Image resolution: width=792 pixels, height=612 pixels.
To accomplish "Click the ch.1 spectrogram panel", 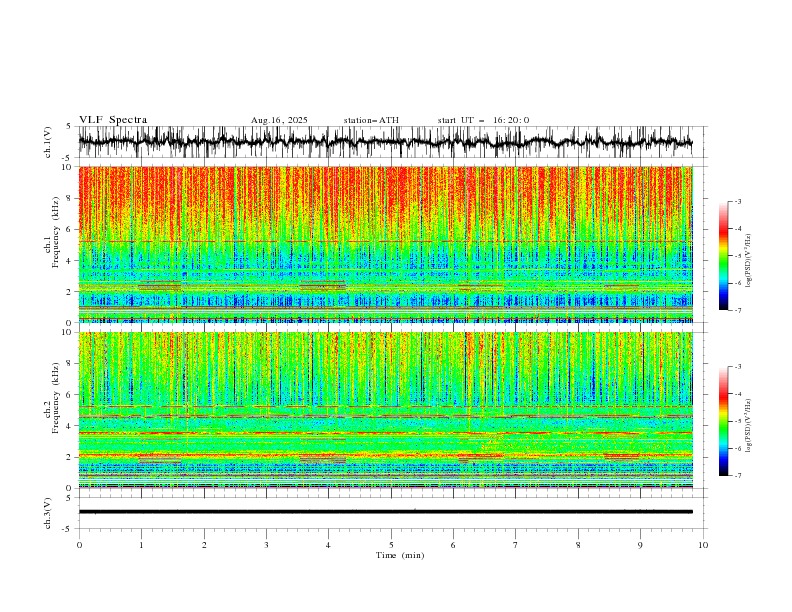I will pos(385,244).
